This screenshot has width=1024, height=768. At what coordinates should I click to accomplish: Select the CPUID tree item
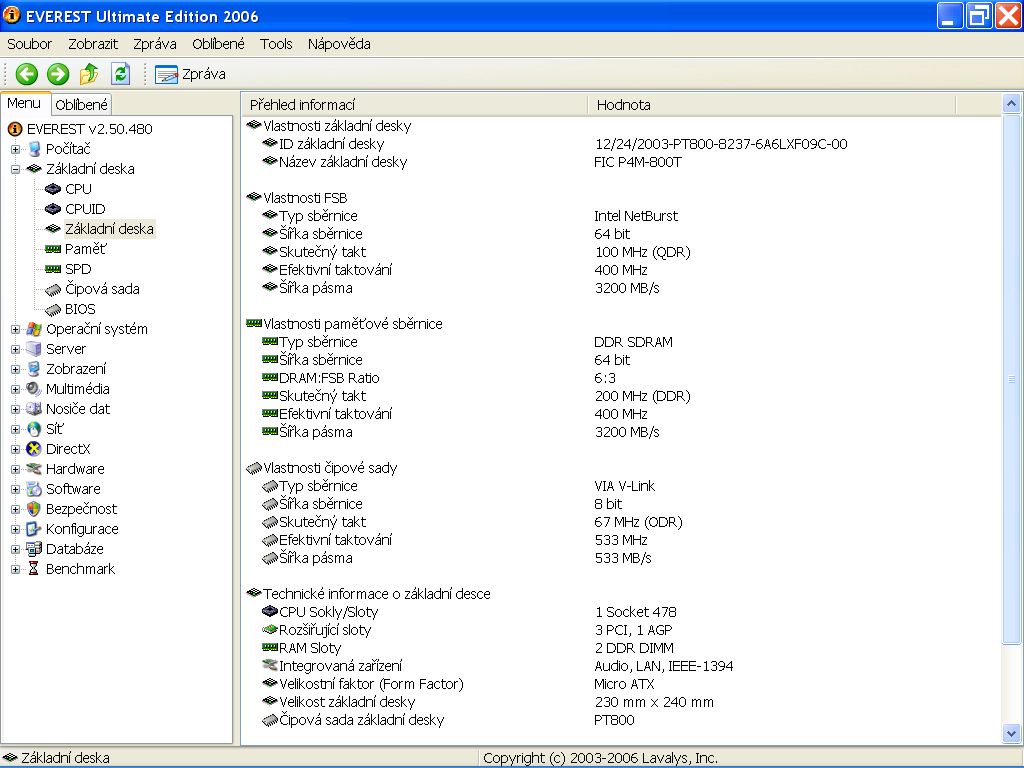coord(85,209)
